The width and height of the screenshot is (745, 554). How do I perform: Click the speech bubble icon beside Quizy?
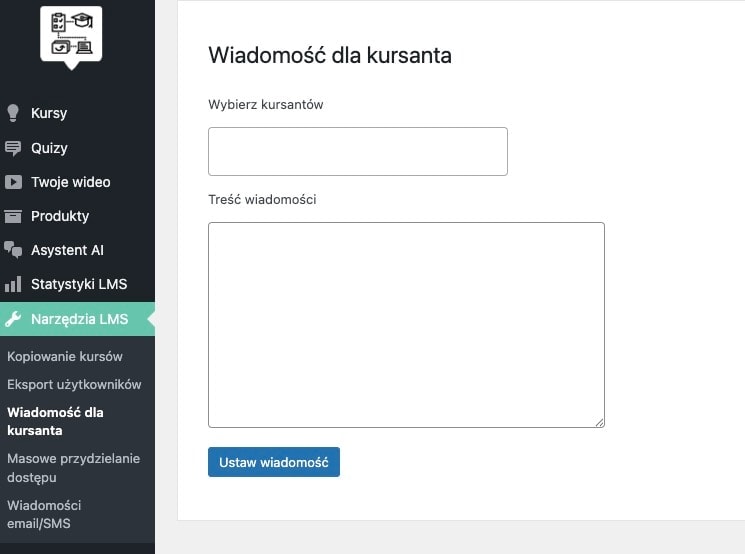tap(13, 148)
